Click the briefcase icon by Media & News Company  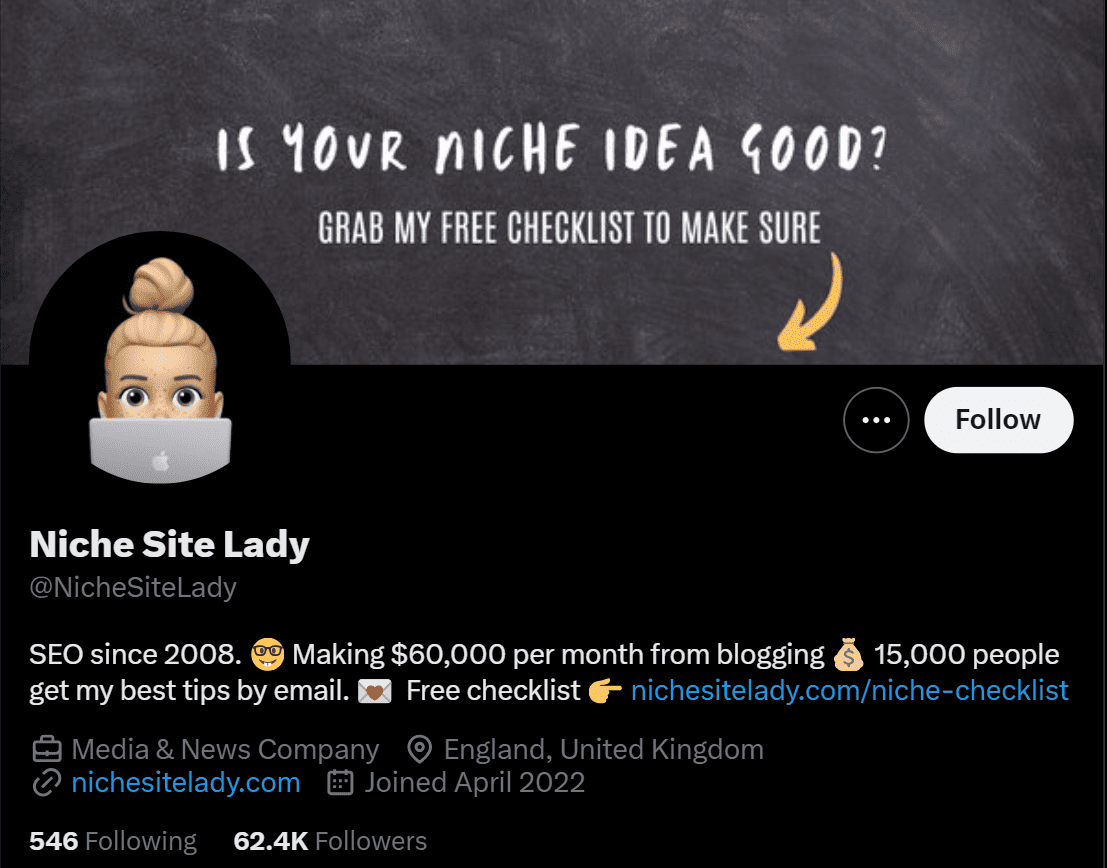pos(47,749)
